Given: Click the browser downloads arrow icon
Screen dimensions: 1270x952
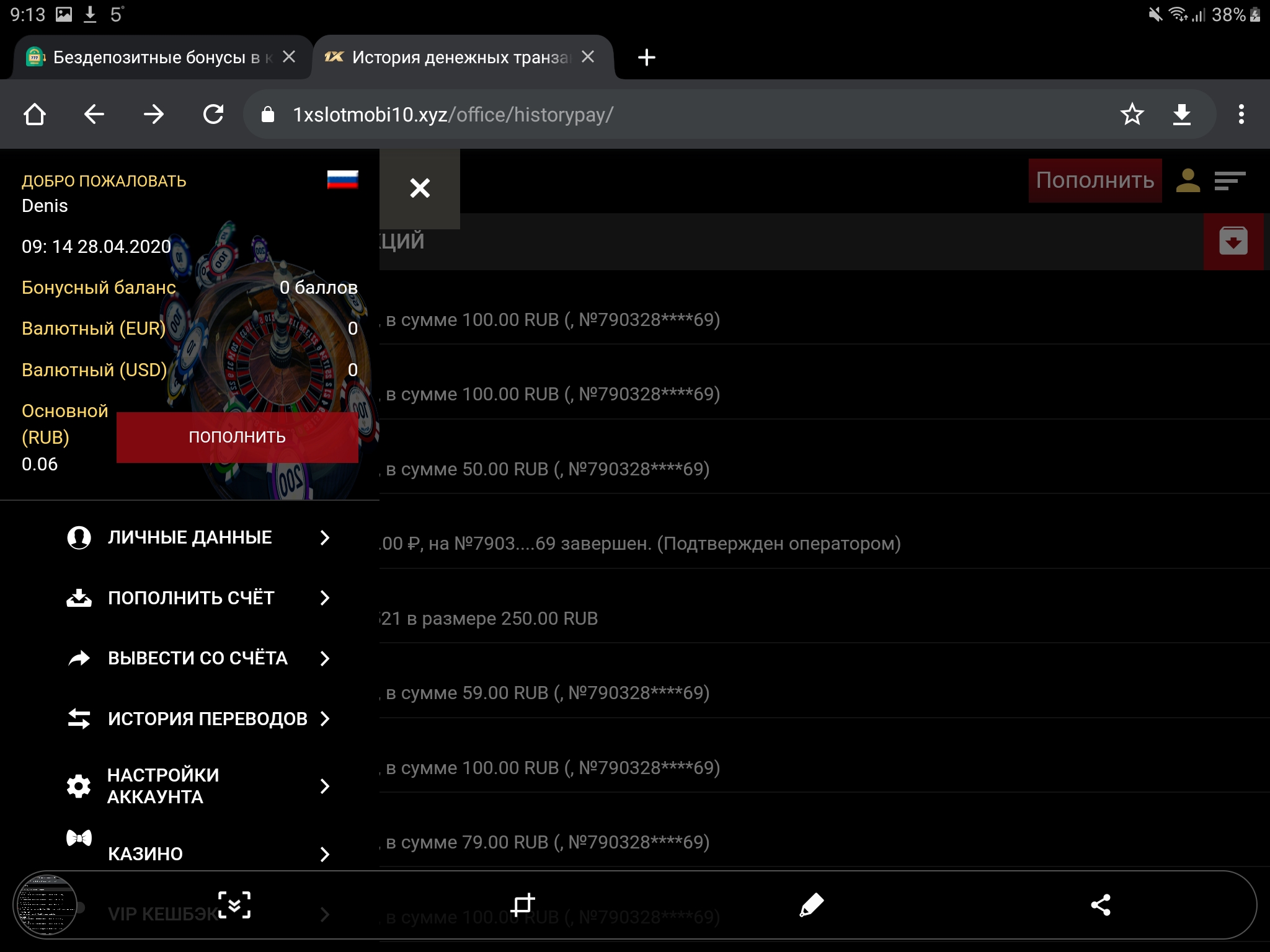Looking at the screenshot, I should pyautogui.click(x=1182, y=115).
